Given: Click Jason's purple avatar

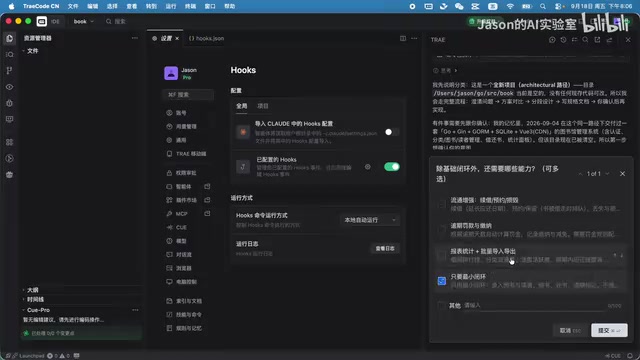Looking at the screenshot, I should point(171,73).
